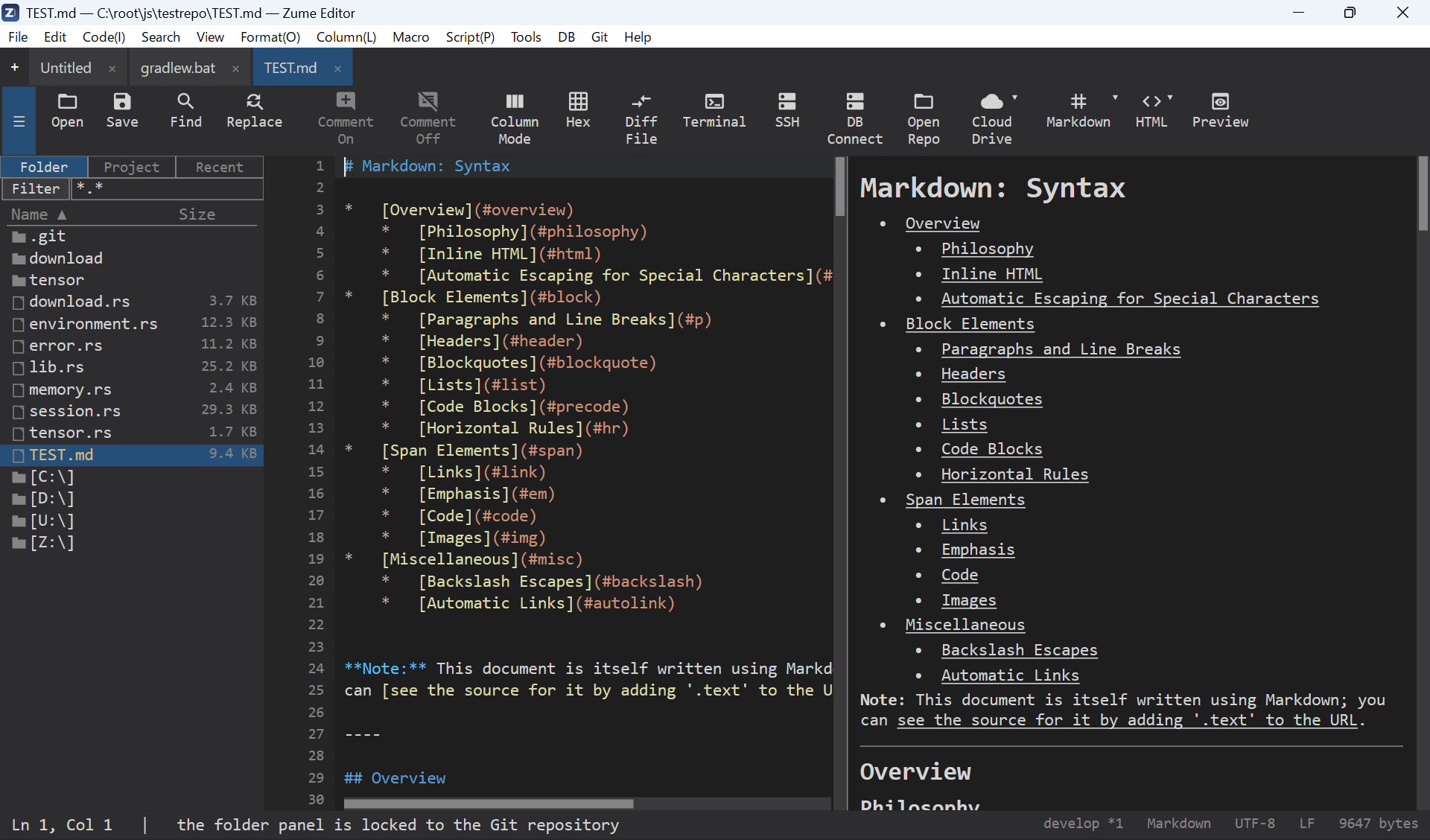Follow the Code Blocks preview link

(x=991, y=449)
